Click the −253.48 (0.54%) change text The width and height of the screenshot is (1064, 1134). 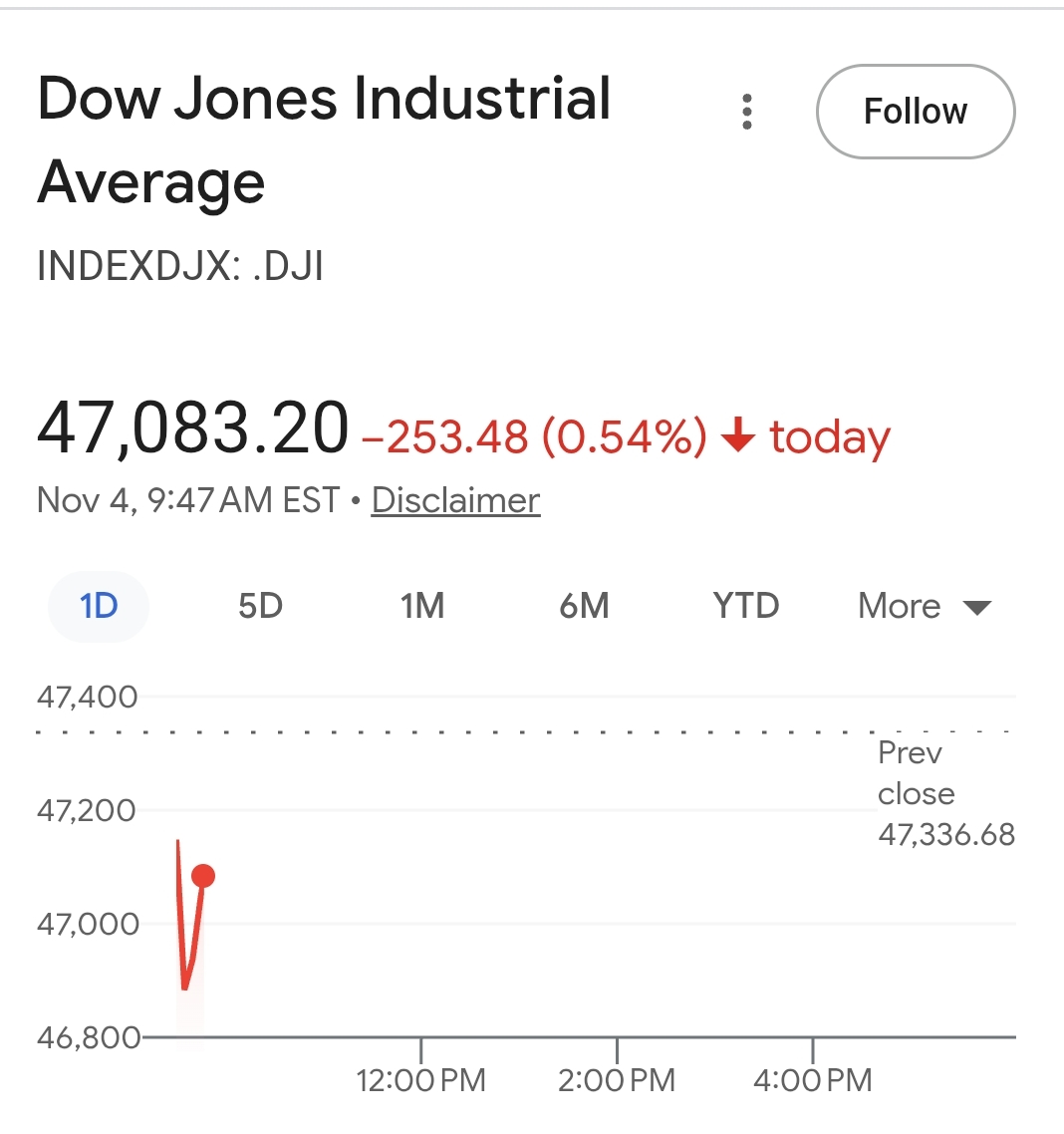pyautogui.click(x=534, y=436)
